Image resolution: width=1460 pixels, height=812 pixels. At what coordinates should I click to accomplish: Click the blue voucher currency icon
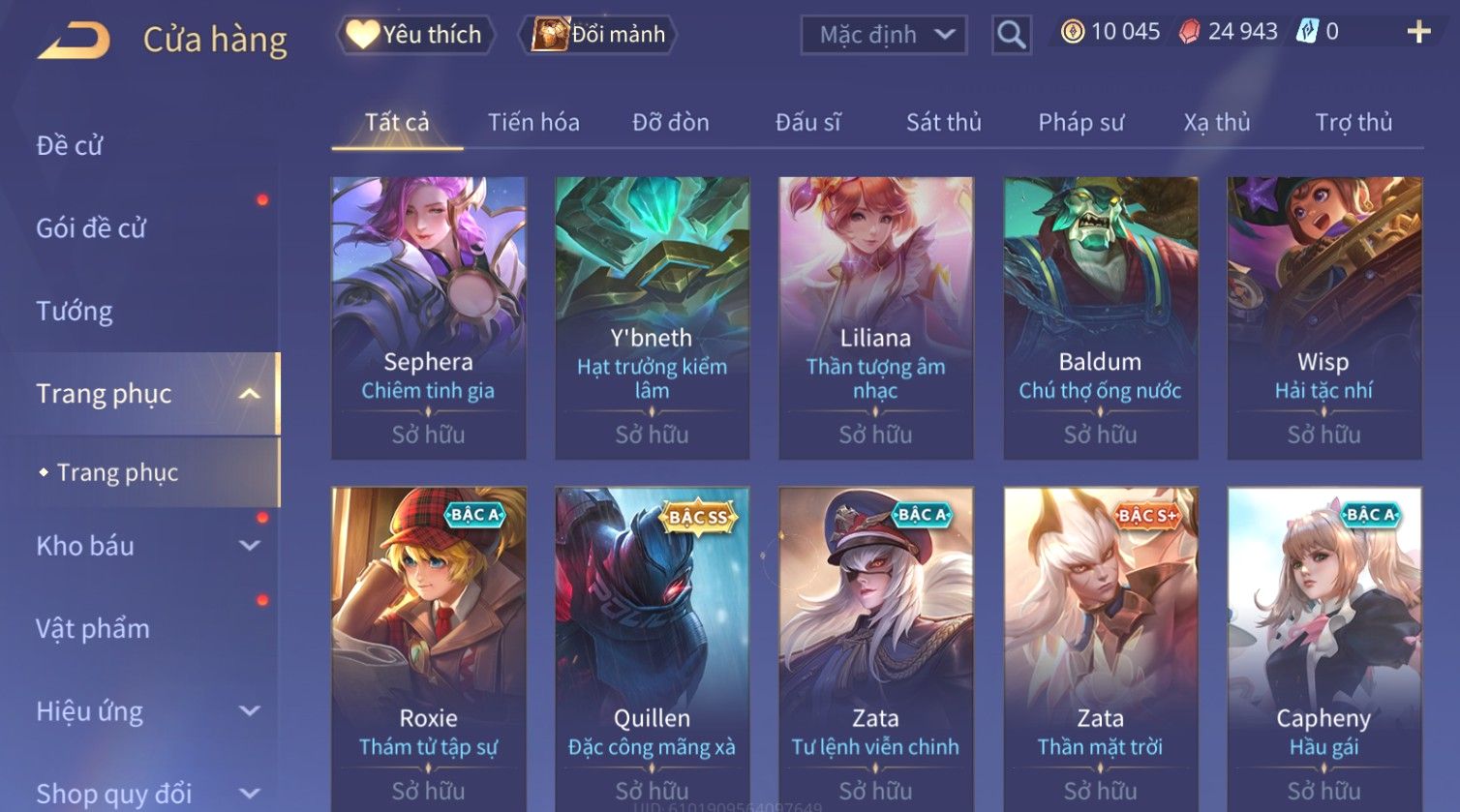click(x=1307, y=32)
